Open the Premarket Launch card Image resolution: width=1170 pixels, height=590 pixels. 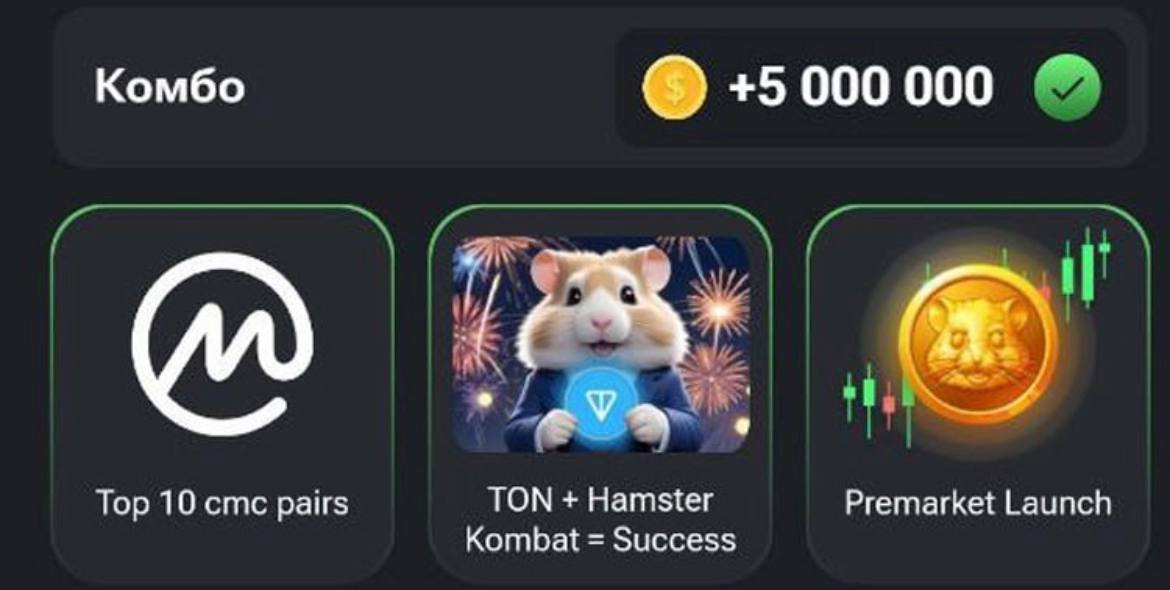coord(978,395)
